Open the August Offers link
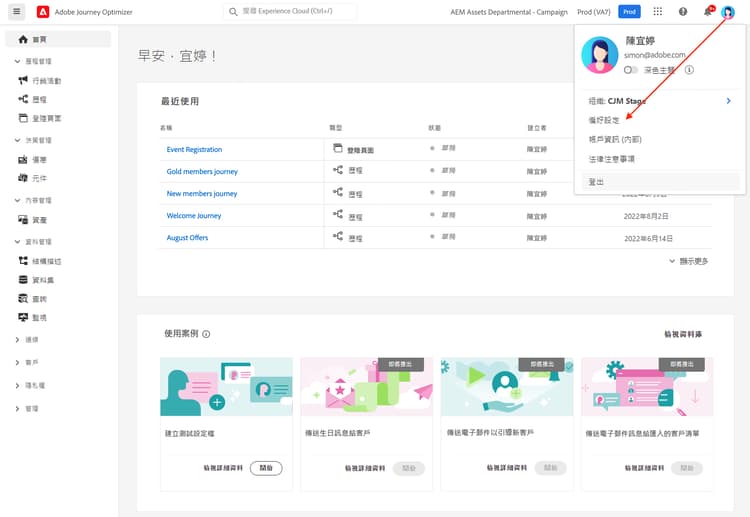Viewport: 750px width, 517px height. click(187, 238)
